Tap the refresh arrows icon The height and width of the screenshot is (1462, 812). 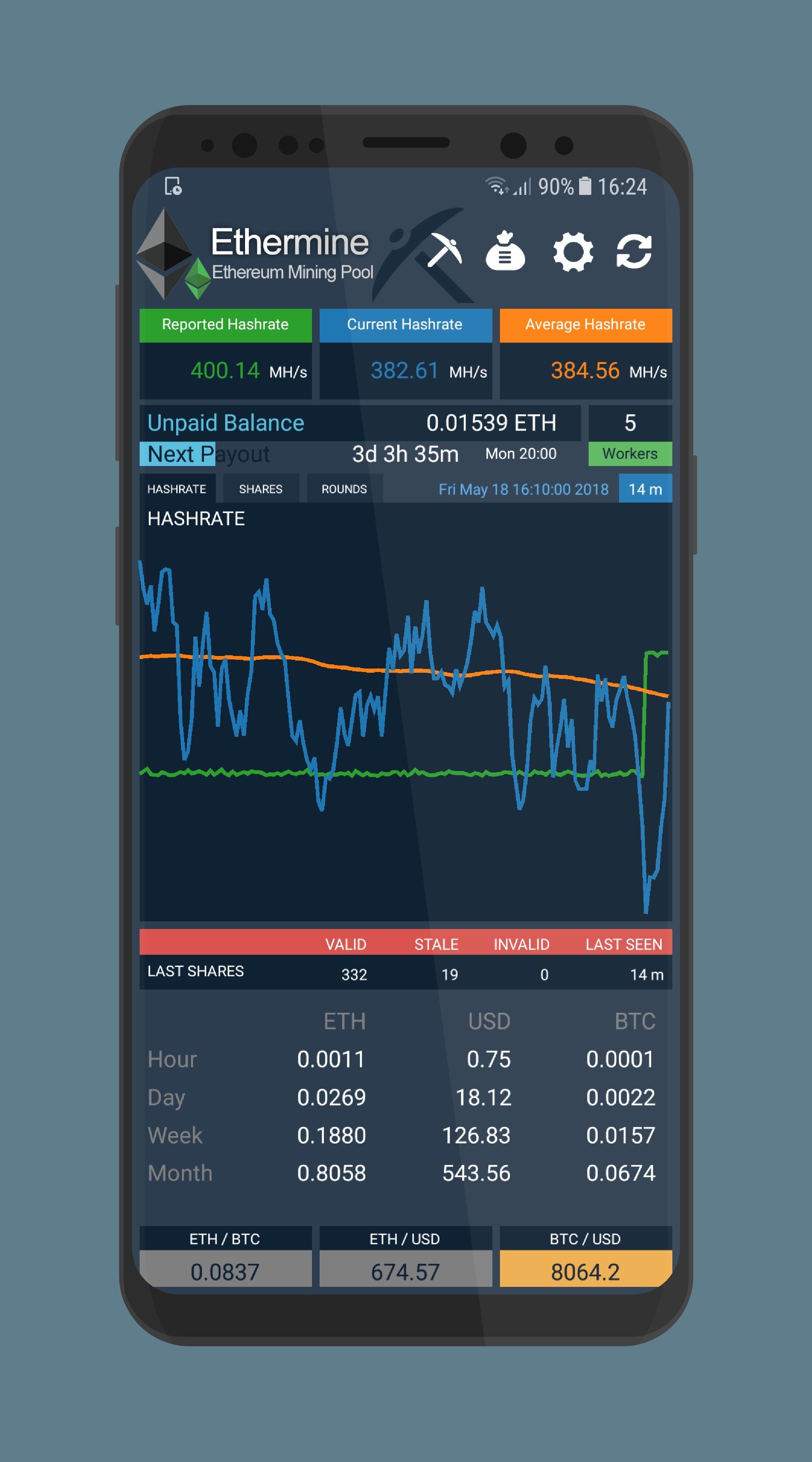(634, 251)
